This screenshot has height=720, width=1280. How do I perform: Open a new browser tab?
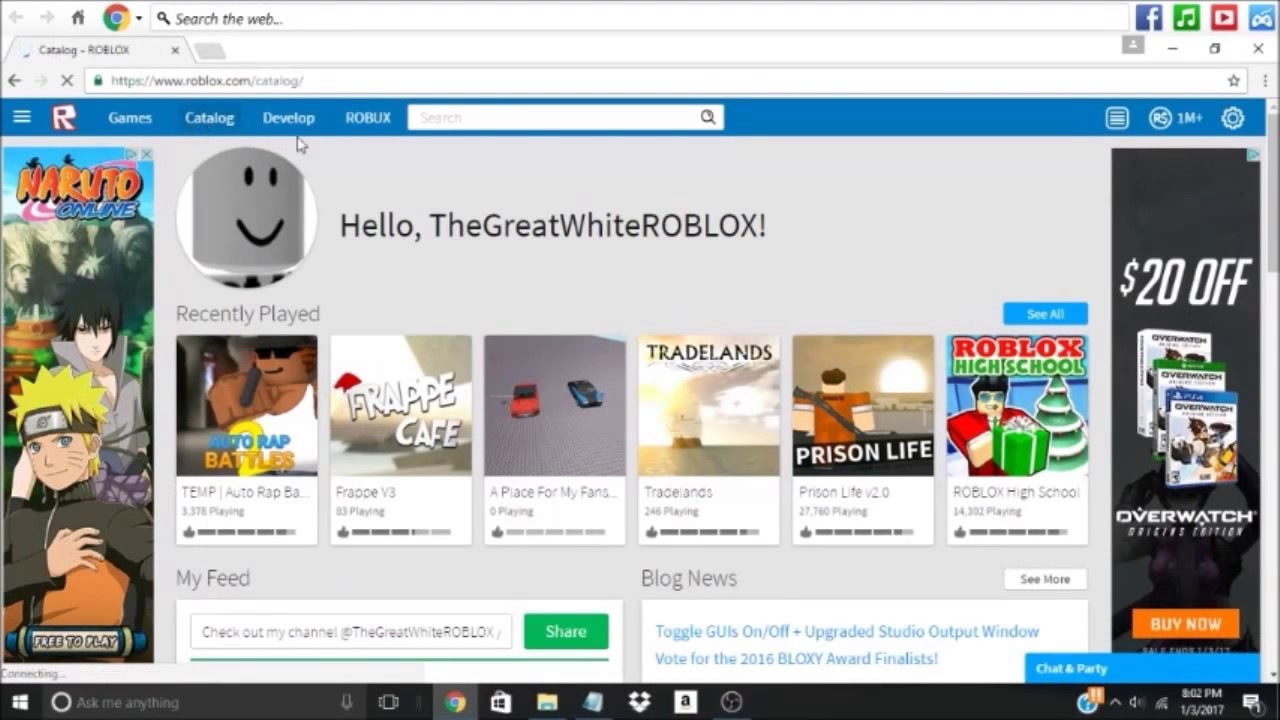pos(210,51)
